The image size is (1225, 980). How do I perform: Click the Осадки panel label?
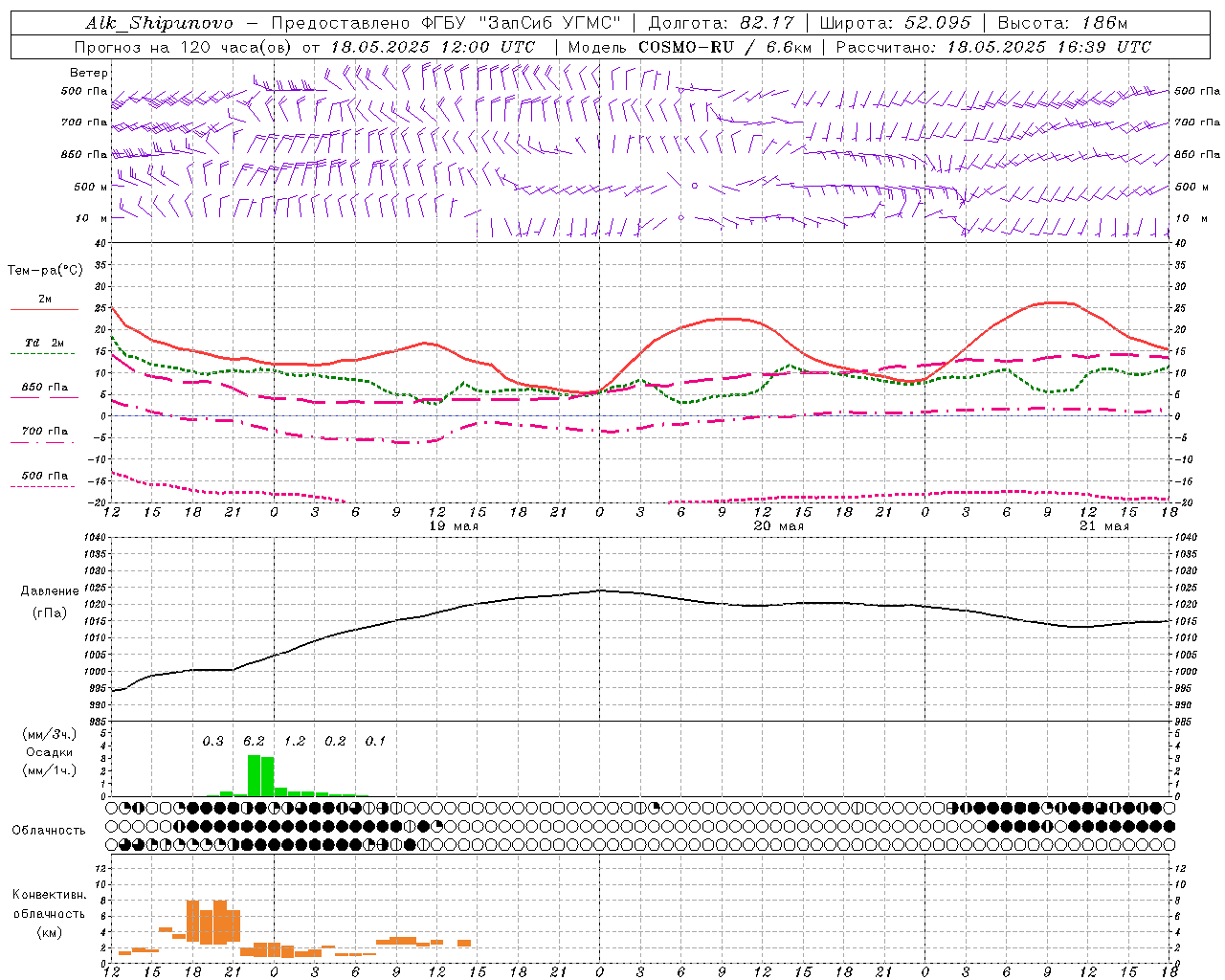[x=49, y=752]
